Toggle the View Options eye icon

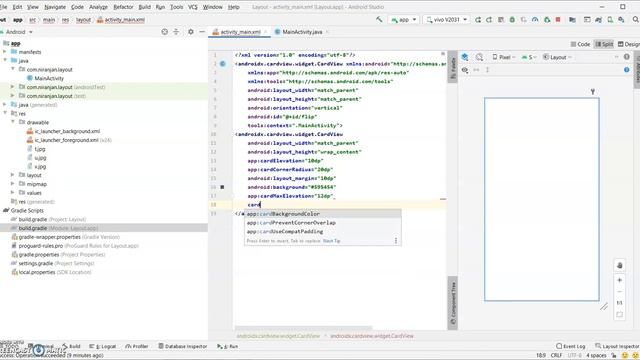tap(465, 70)
